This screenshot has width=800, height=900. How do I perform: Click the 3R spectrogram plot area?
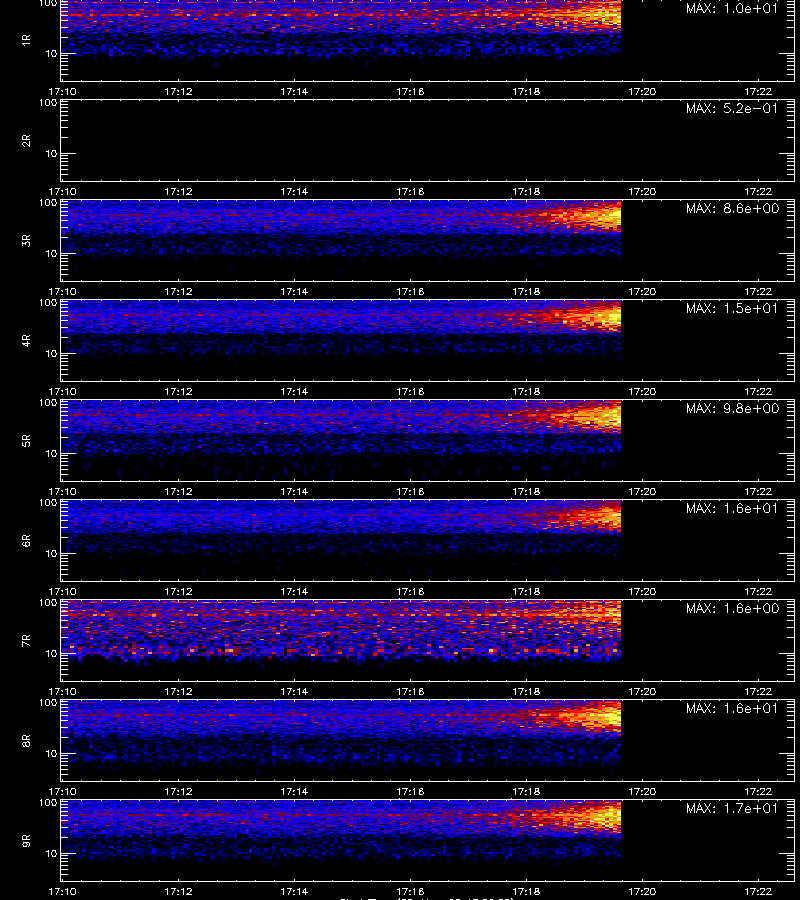point(428,240)
